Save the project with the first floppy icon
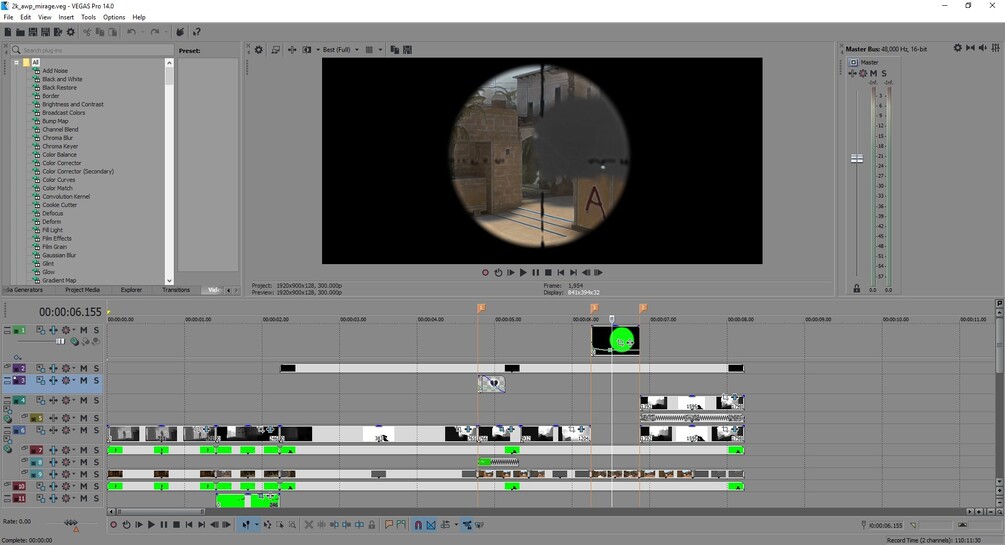1005x545 pixels. click(33, 32)
